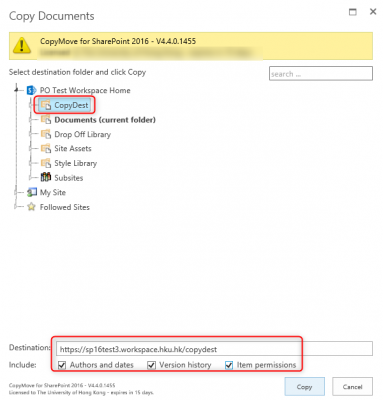Click the My Site icon

tap(32, 192)
